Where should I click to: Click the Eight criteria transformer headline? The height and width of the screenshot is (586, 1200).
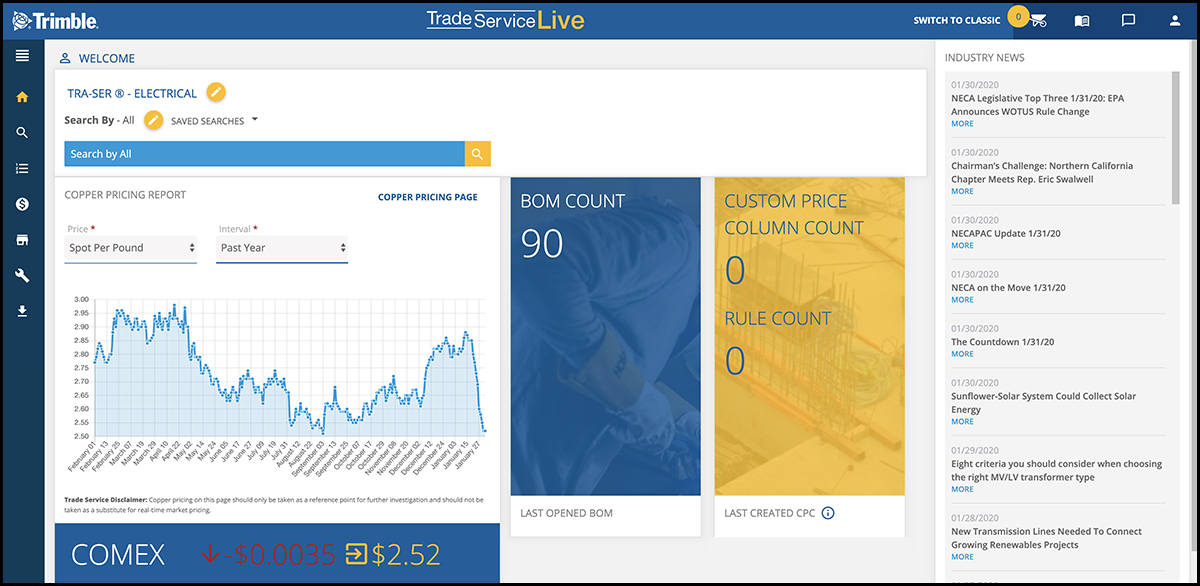[1057, 470]
